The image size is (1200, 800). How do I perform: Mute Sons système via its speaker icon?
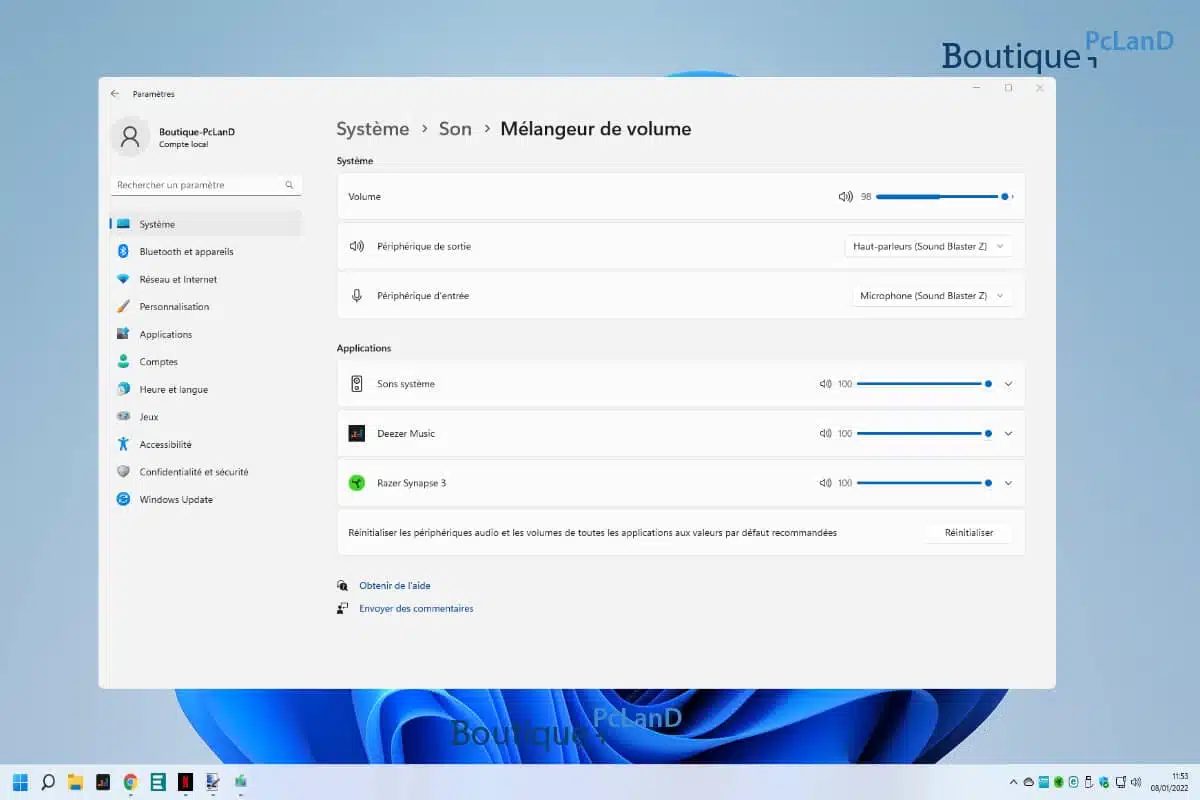click(825, 384)
